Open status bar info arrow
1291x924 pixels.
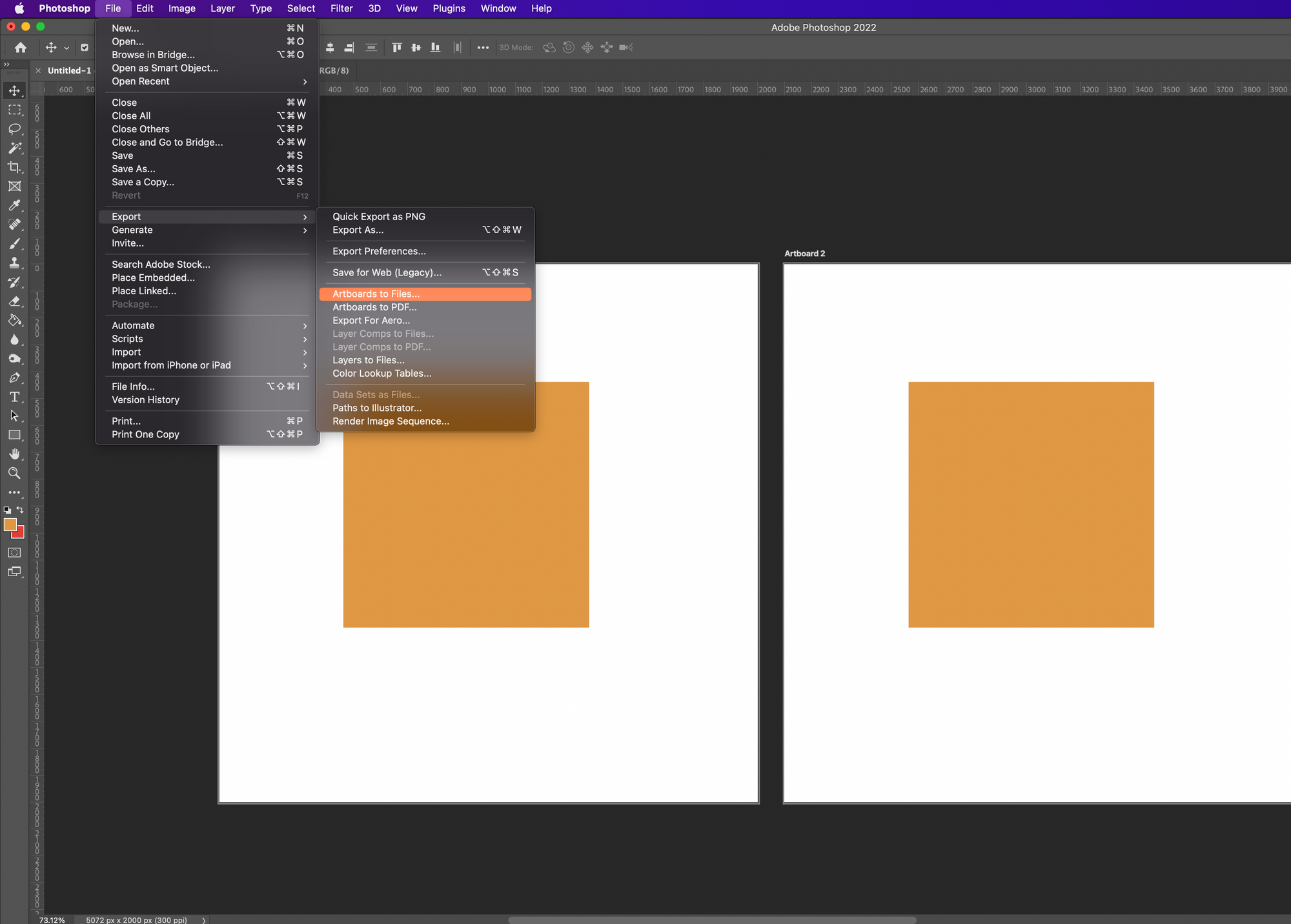pos(203,920)
